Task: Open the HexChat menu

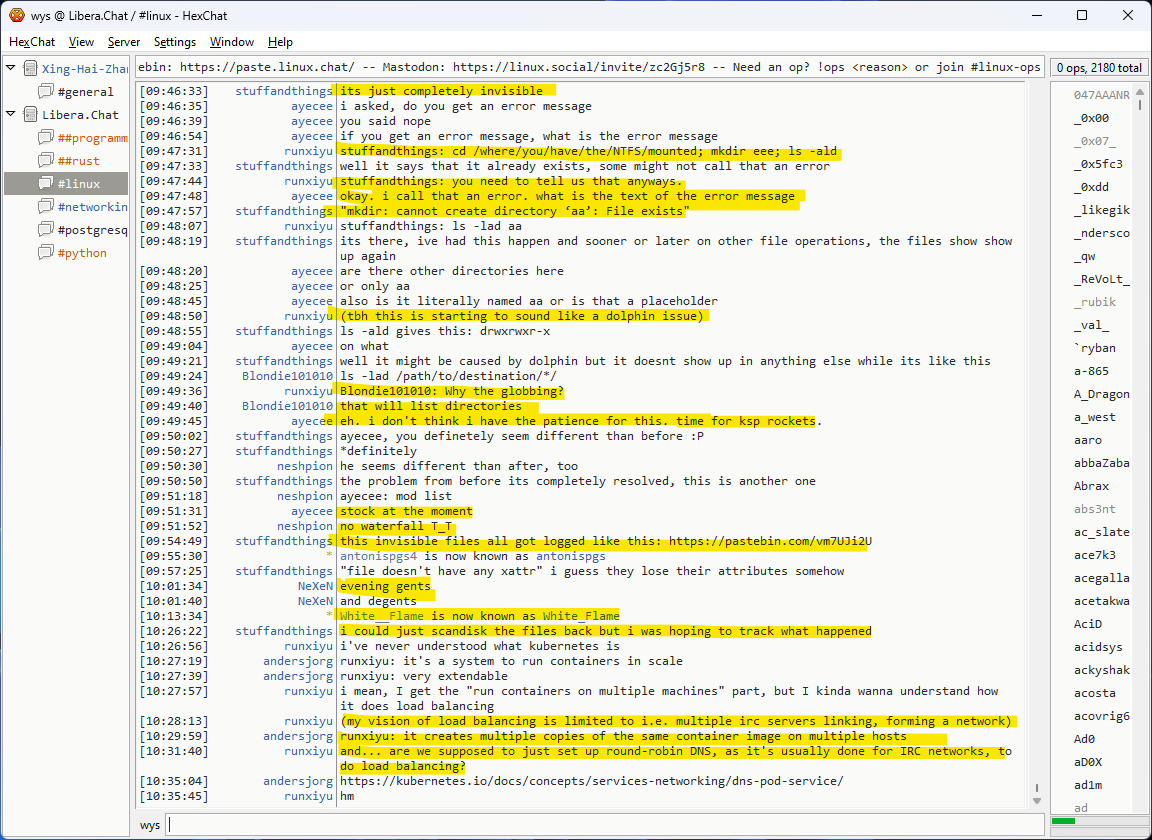Action: (32, 42)
